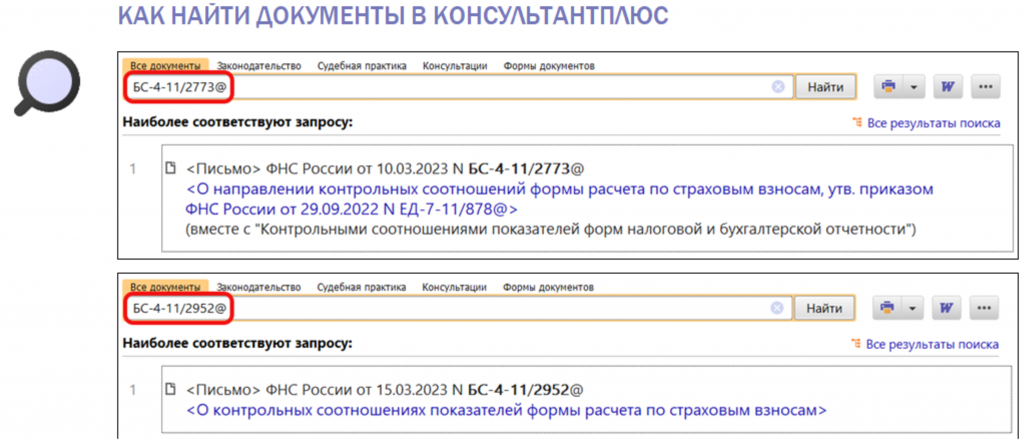Viewport: 1024px width, 441px height.
Task: Clear the БС-4-11/2952@ search field
Action: [776, 308]
